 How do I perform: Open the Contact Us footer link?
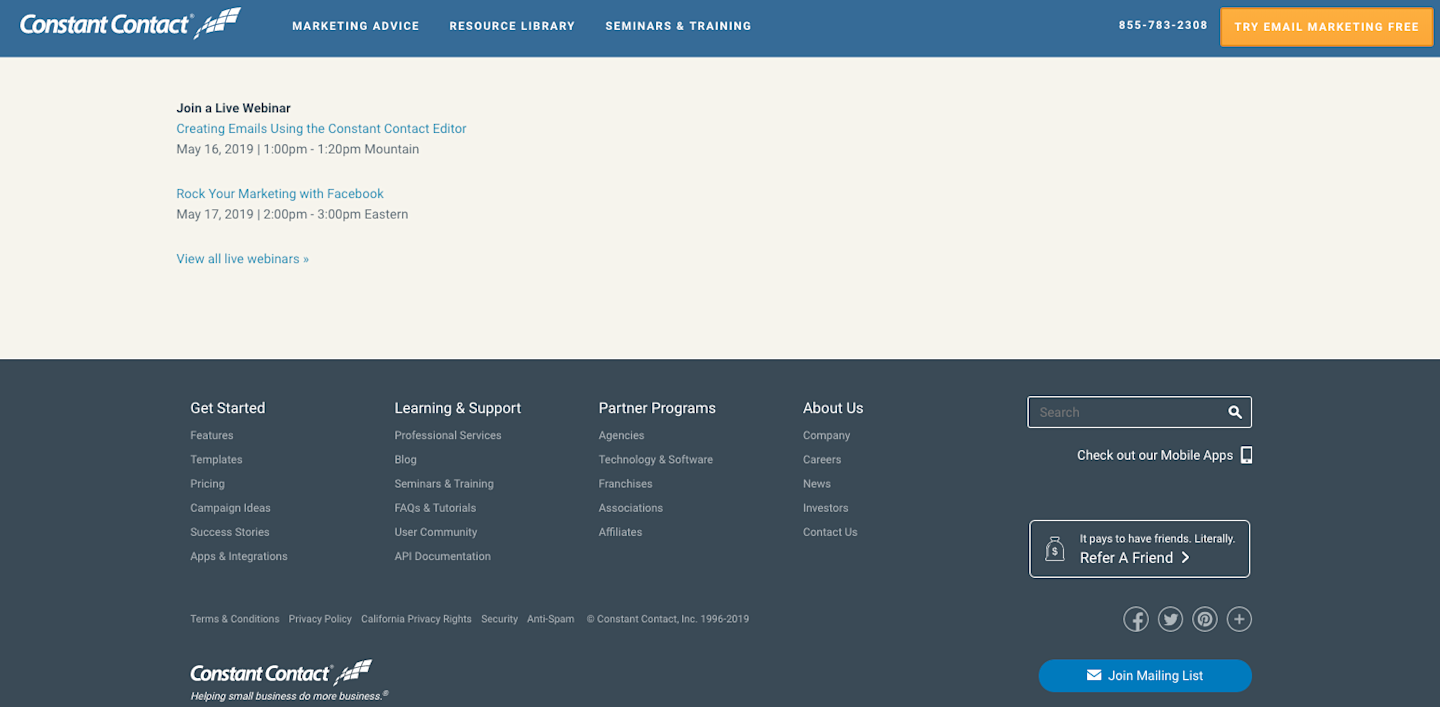pyautogui.click(x=830, y=532)
